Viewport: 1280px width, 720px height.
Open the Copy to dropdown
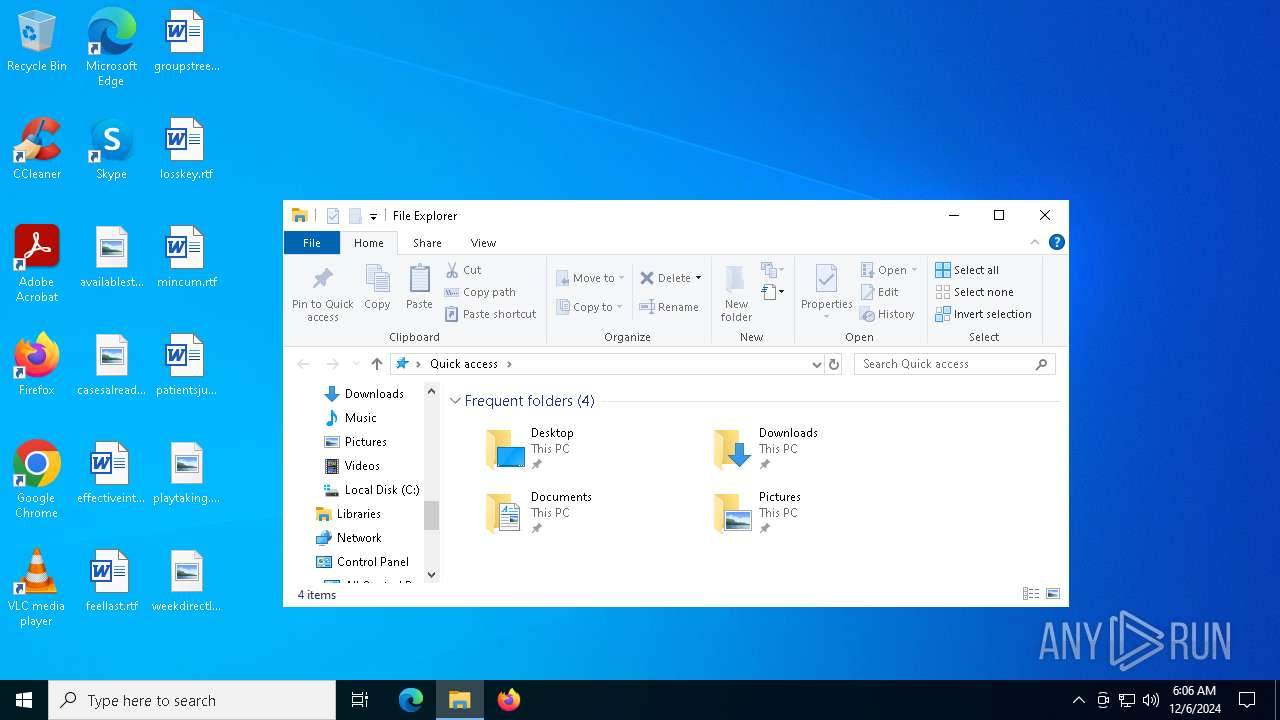(590, 307)
